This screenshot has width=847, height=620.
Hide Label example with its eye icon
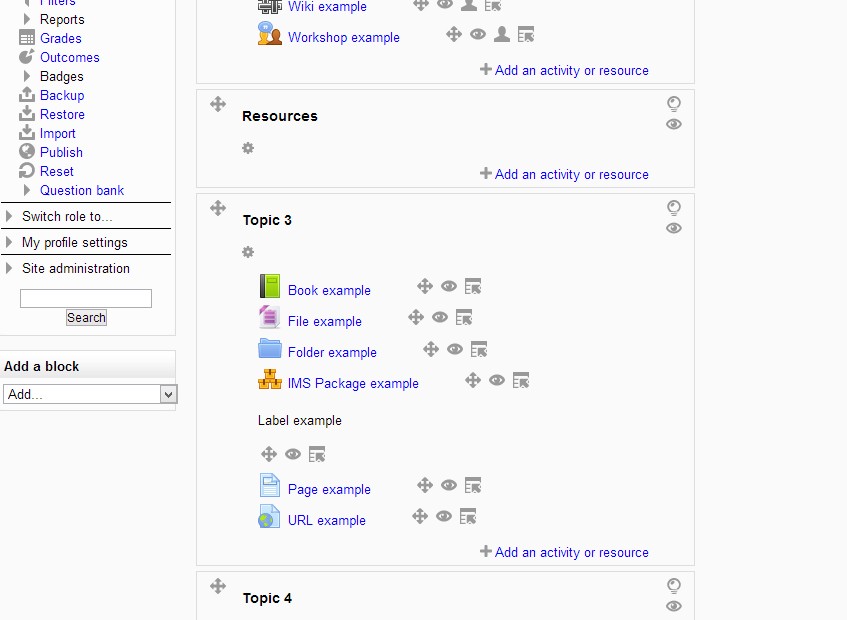point(293,454)
